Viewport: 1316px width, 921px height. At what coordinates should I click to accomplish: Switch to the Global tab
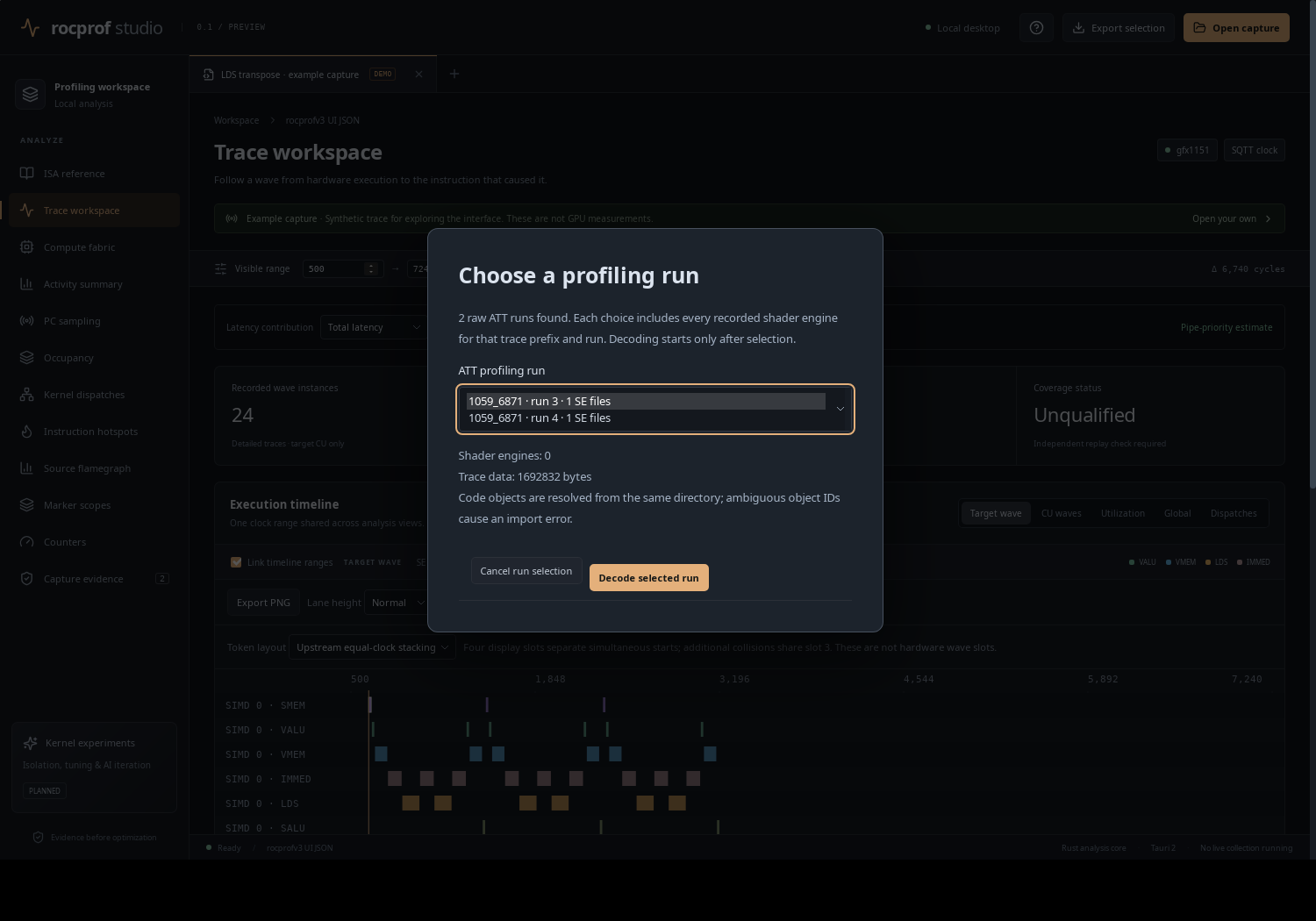coord(1177,514)
